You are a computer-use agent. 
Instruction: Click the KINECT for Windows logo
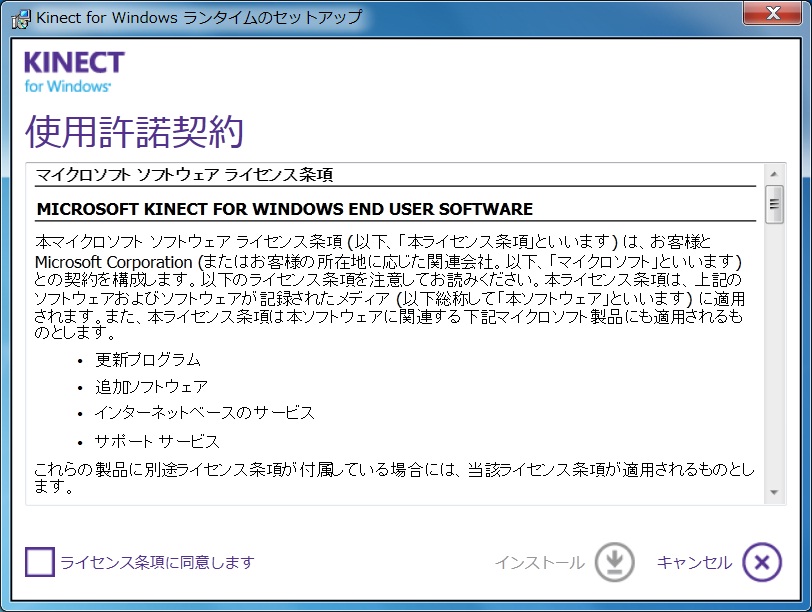(74, 72)
